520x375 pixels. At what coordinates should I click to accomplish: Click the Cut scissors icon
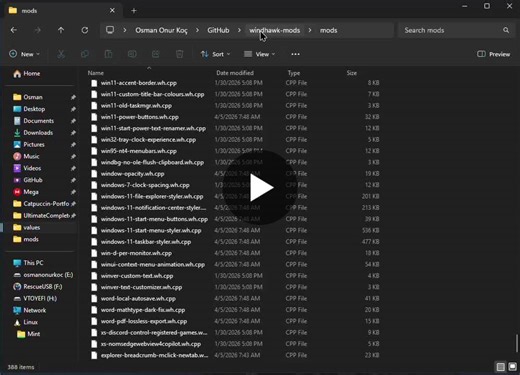(x=61, y=54)
